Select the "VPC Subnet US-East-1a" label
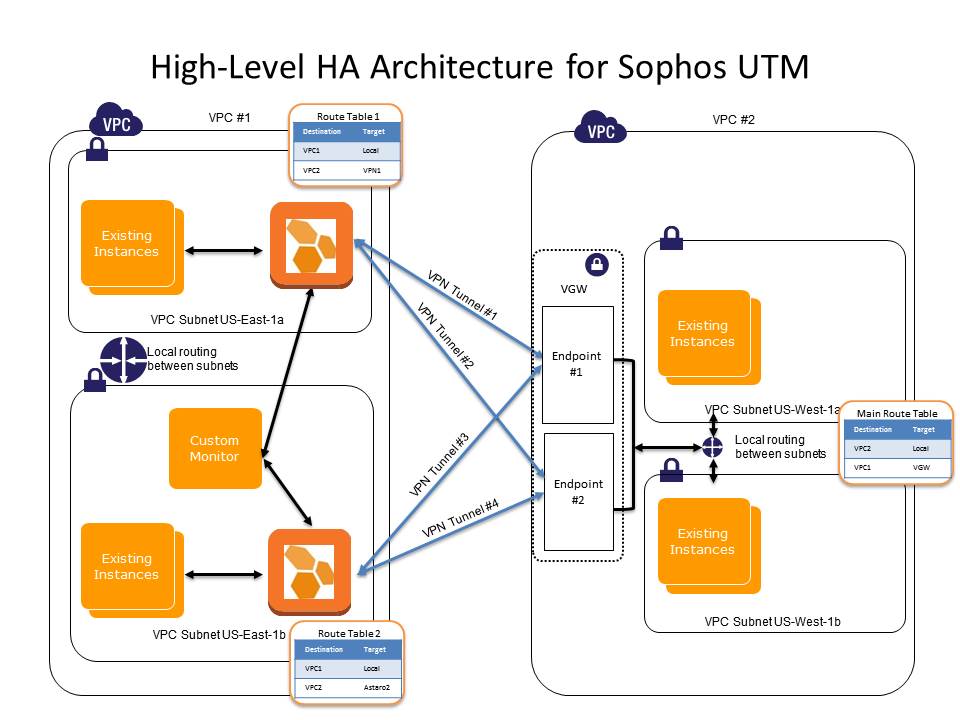960x720 pixels. [x=217, y=320]
